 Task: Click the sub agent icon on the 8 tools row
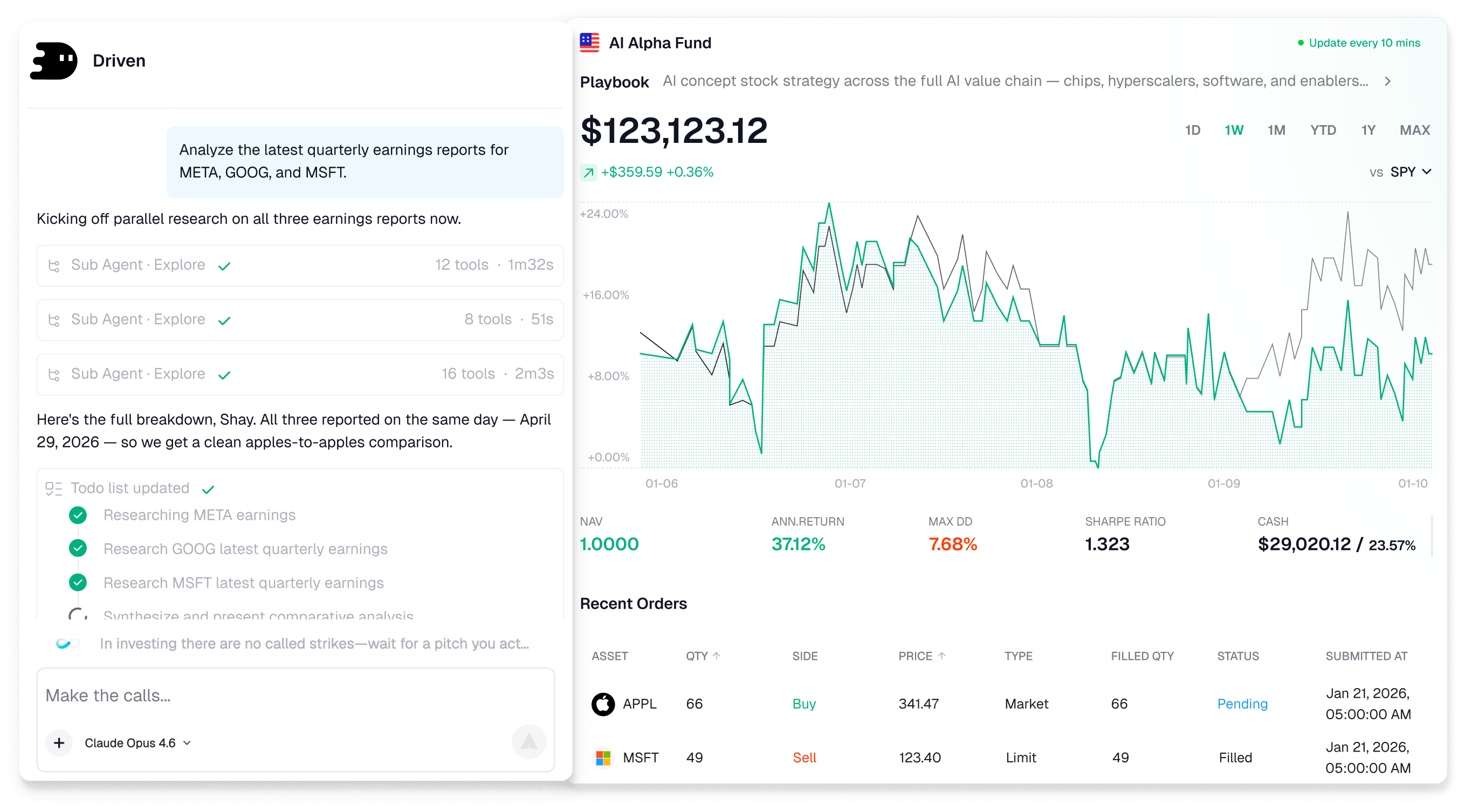[54, 320]
